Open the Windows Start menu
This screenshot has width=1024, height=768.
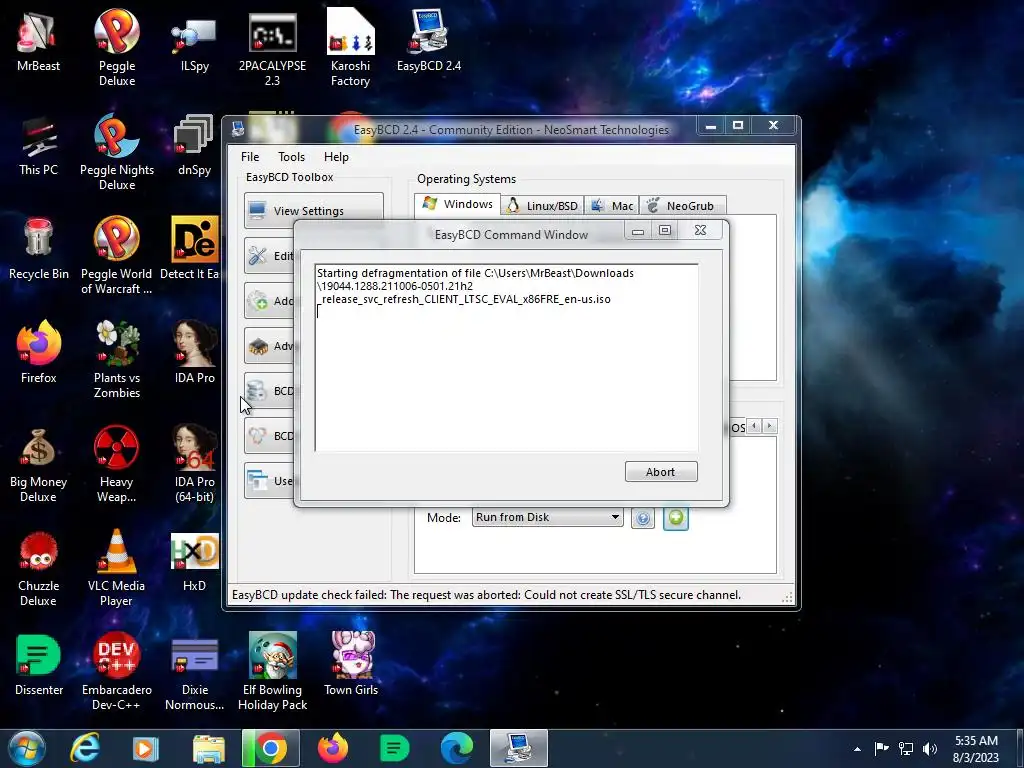pos(27,748)
